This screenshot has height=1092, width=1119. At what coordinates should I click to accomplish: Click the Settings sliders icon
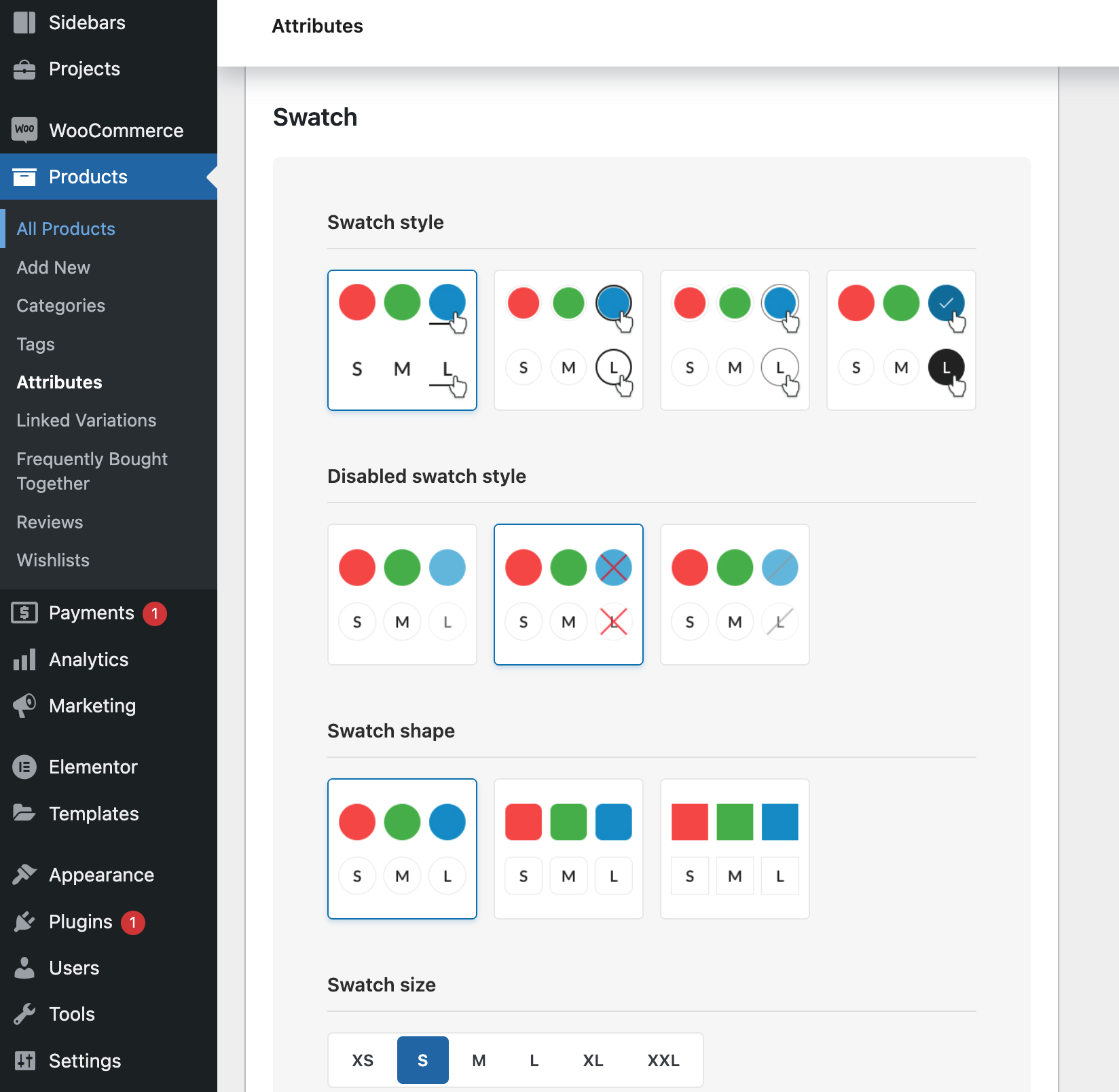pyautogui.click(x=24, y=1060)
